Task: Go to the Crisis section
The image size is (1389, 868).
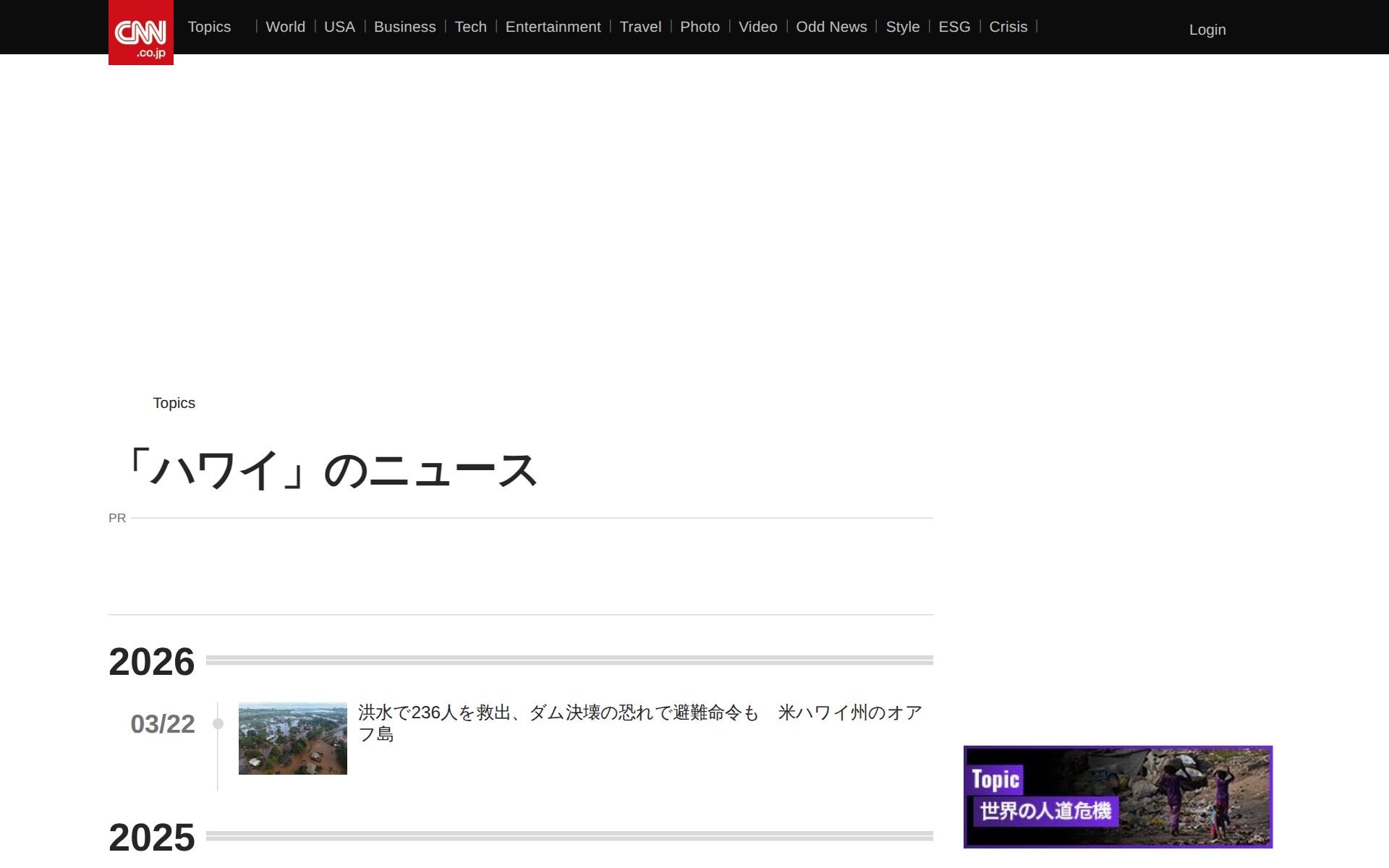Action: point(1008,27)
